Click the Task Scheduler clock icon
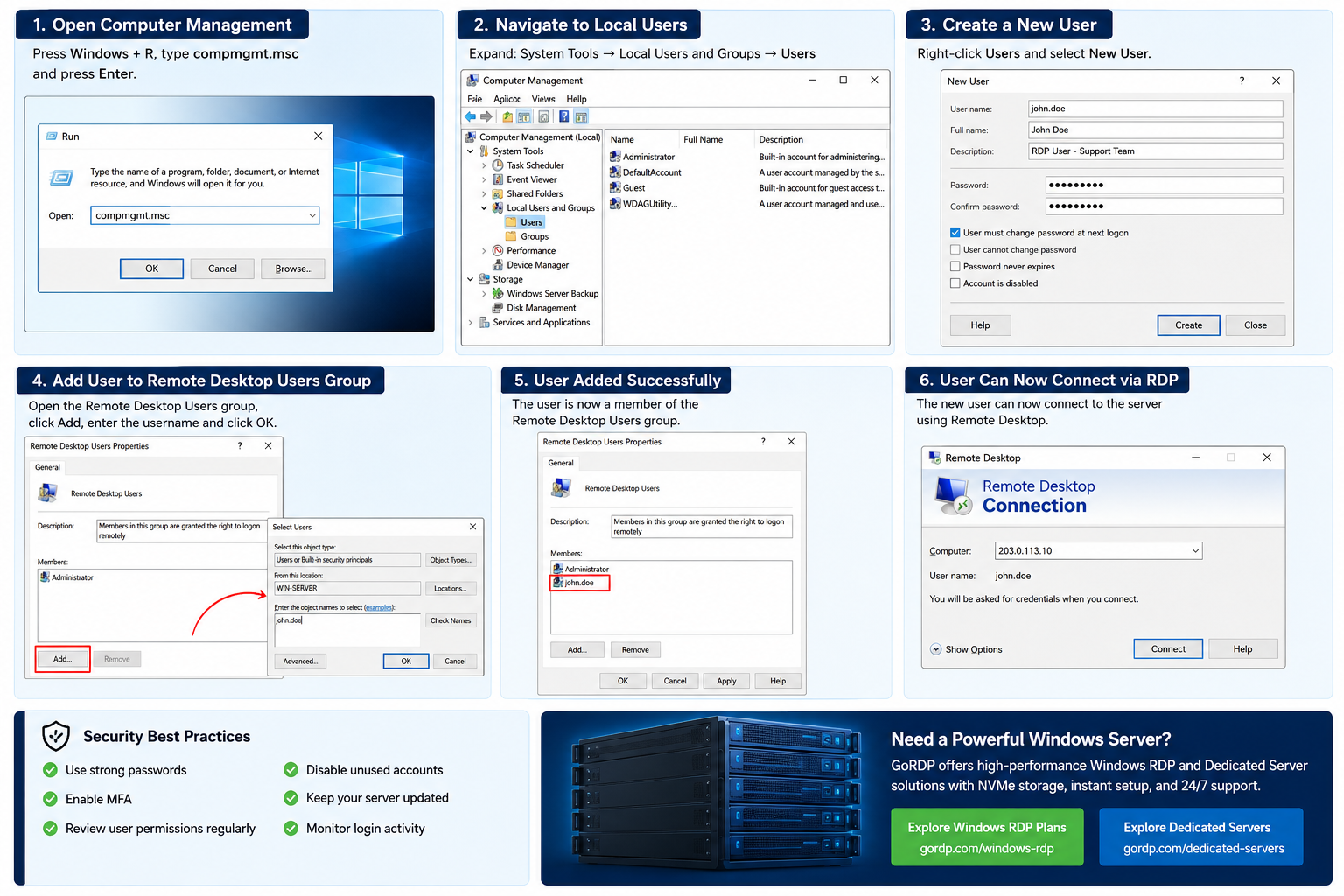1344x896 pixels. coord(498,165)
